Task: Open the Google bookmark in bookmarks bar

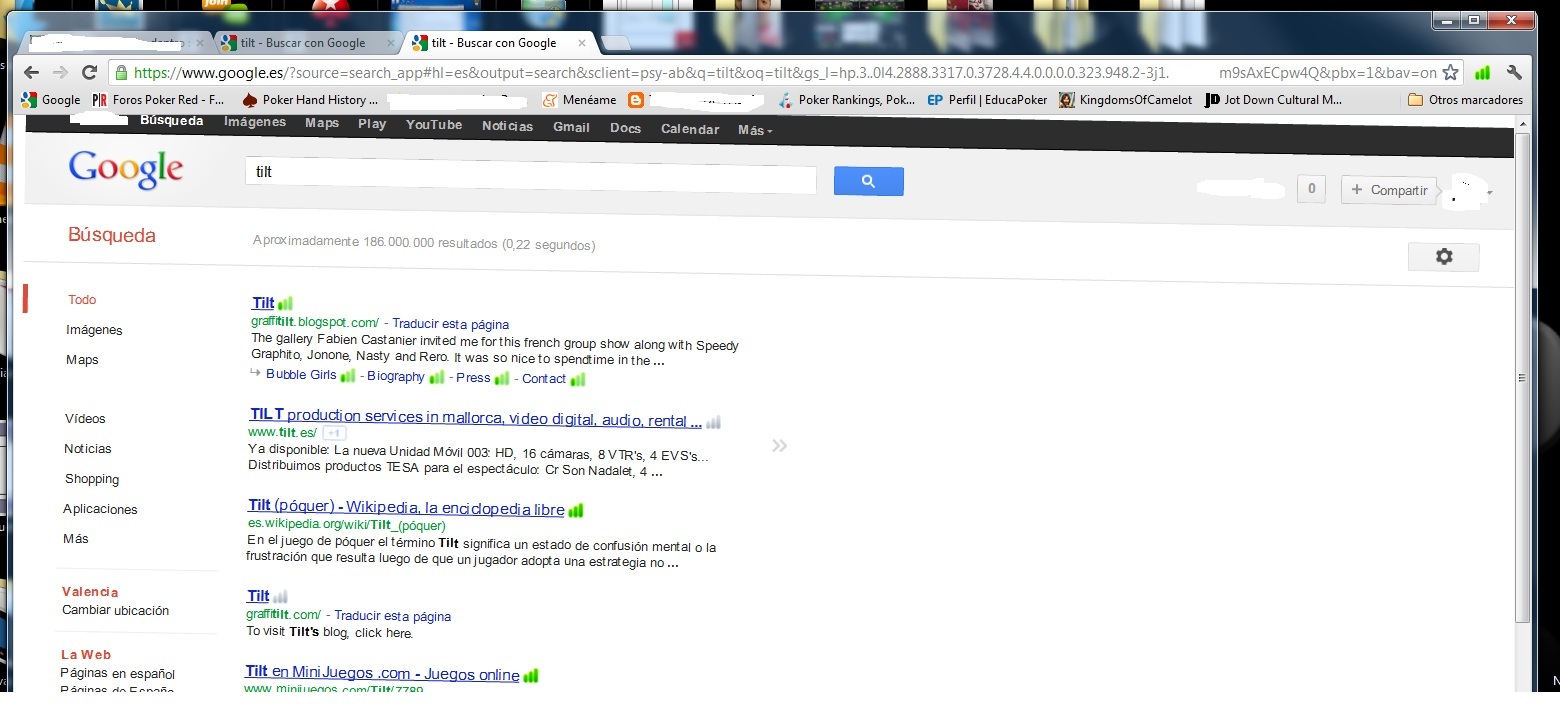Action: point(51,100)
